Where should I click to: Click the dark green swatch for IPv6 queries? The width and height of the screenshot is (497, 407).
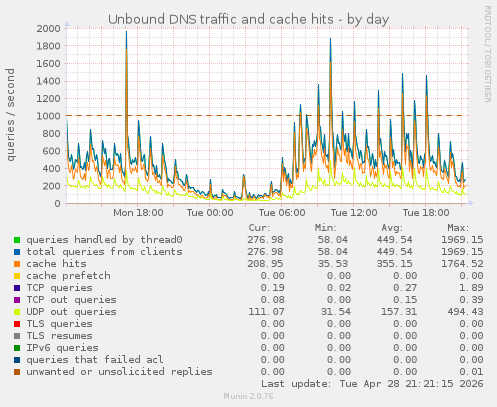17,348
